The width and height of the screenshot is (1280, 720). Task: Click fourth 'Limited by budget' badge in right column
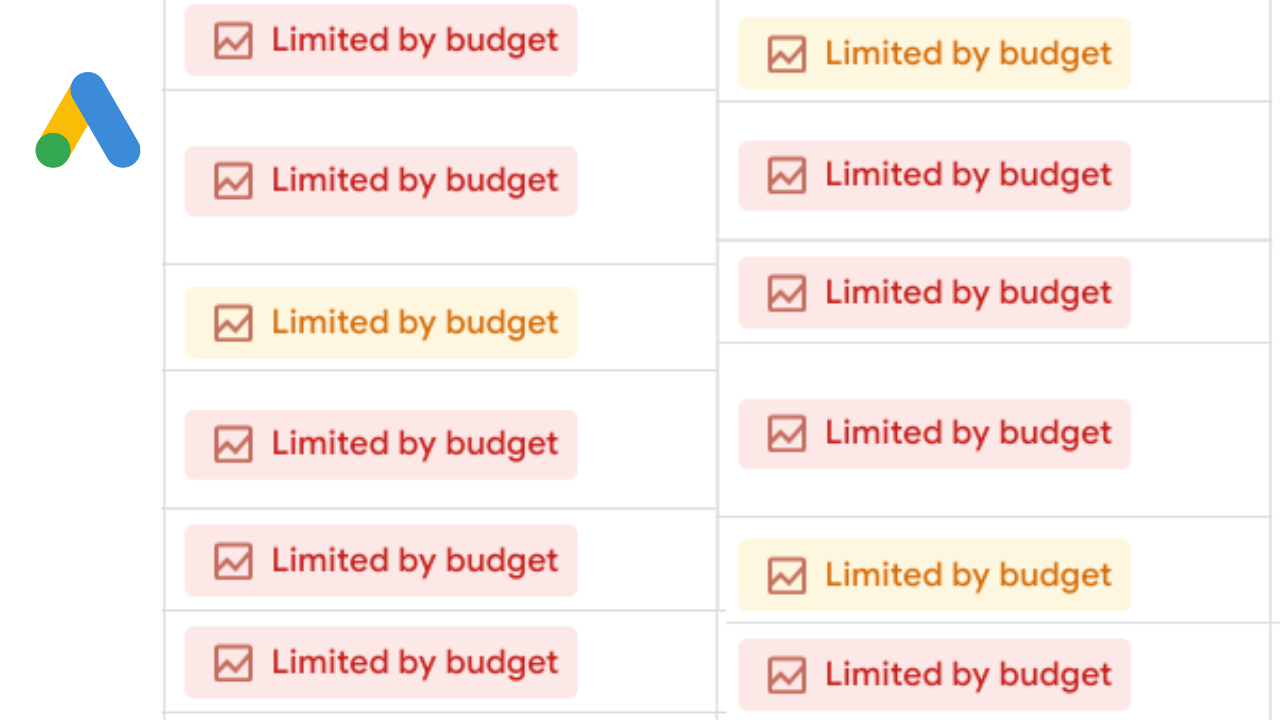click(968, 434)
